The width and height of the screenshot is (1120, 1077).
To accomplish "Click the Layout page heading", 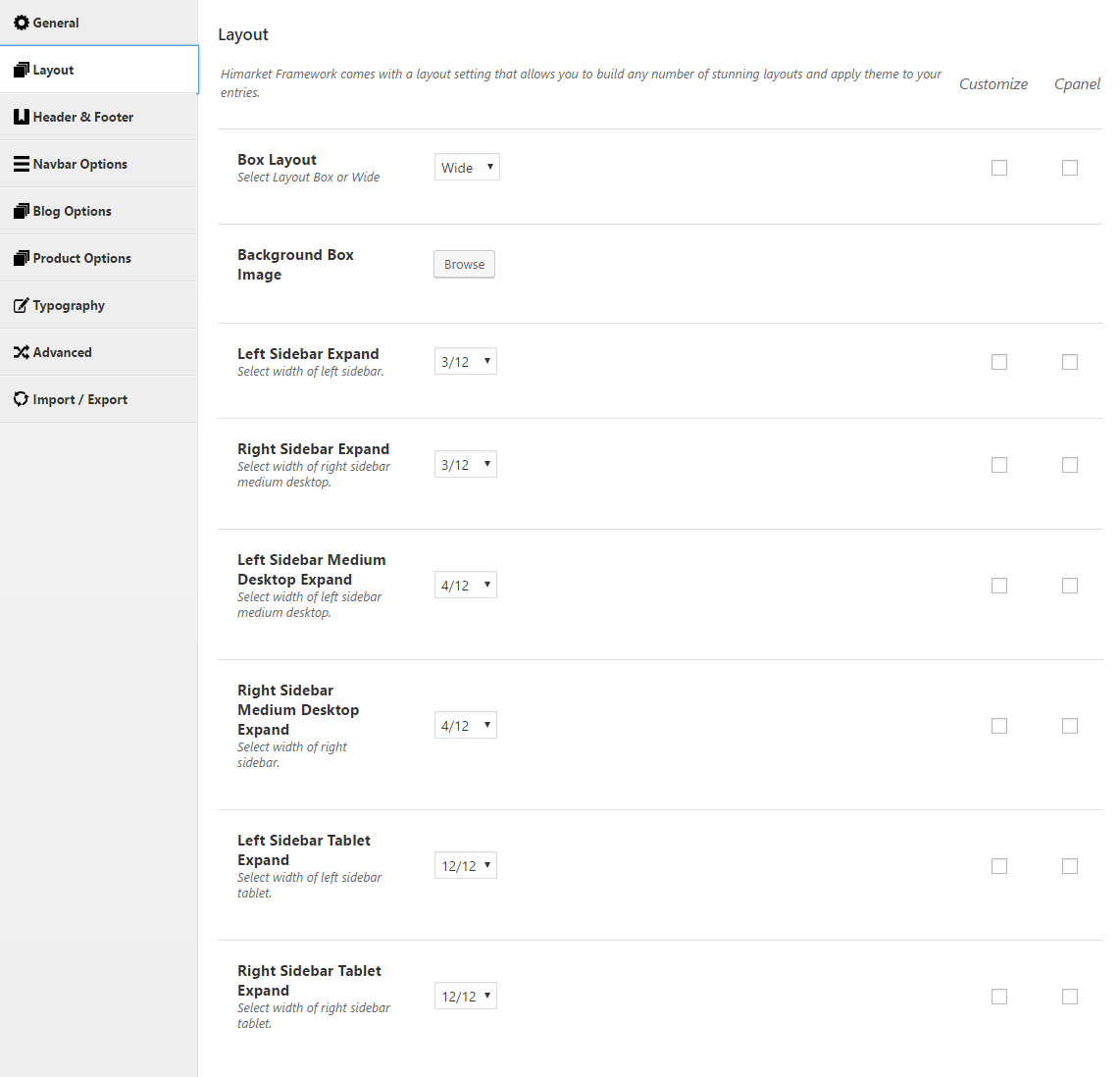I will click(x=243, y=35).
